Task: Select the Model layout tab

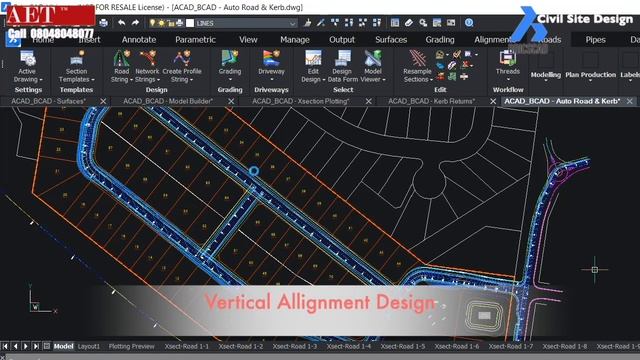Action: pos(64,346)
